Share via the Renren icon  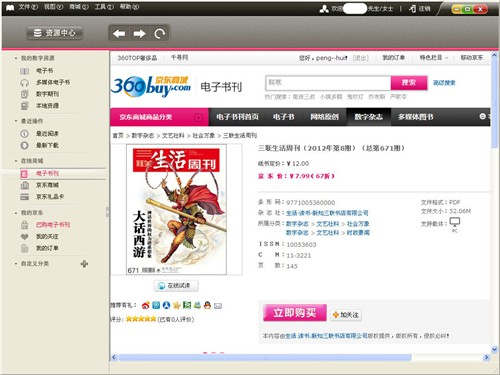tap(166, 305)
